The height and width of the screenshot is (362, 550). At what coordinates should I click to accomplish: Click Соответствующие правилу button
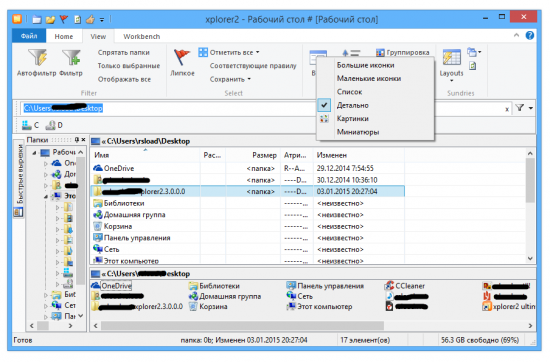253,66
